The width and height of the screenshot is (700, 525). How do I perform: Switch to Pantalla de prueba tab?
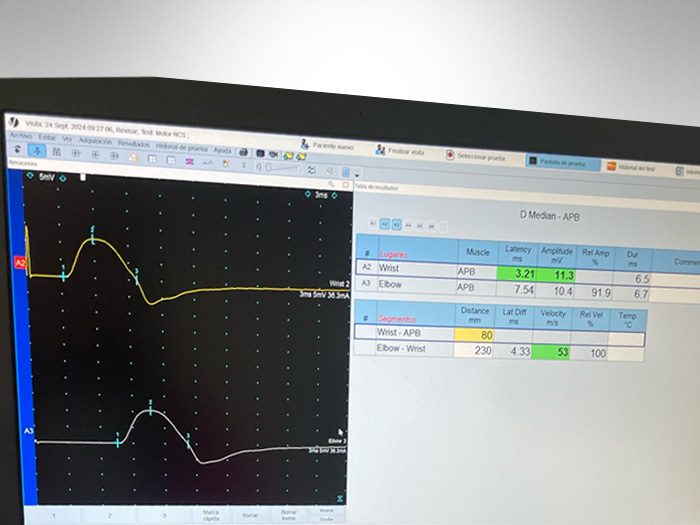click(x=562, y=162)
